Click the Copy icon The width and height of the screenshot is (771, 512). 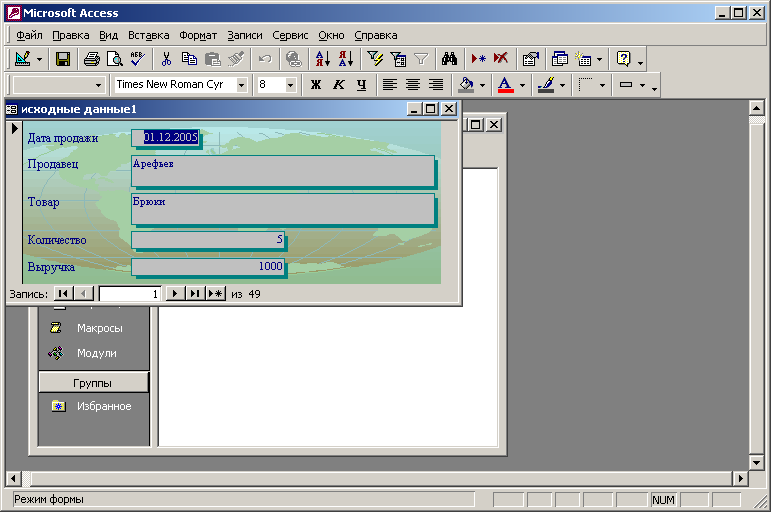(189, 60)
